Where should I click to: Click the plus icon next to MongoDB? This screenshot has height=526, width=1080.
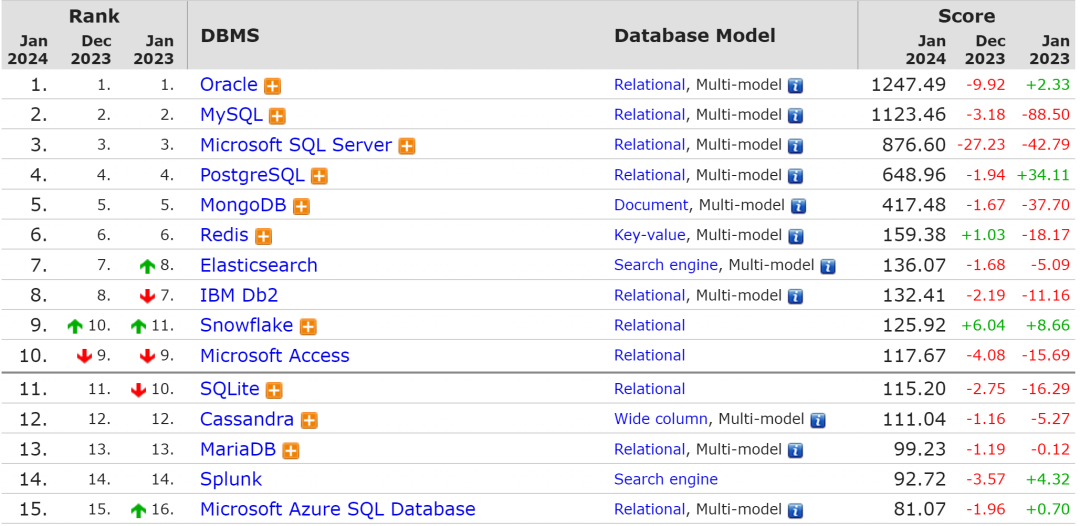pos(301,207)
